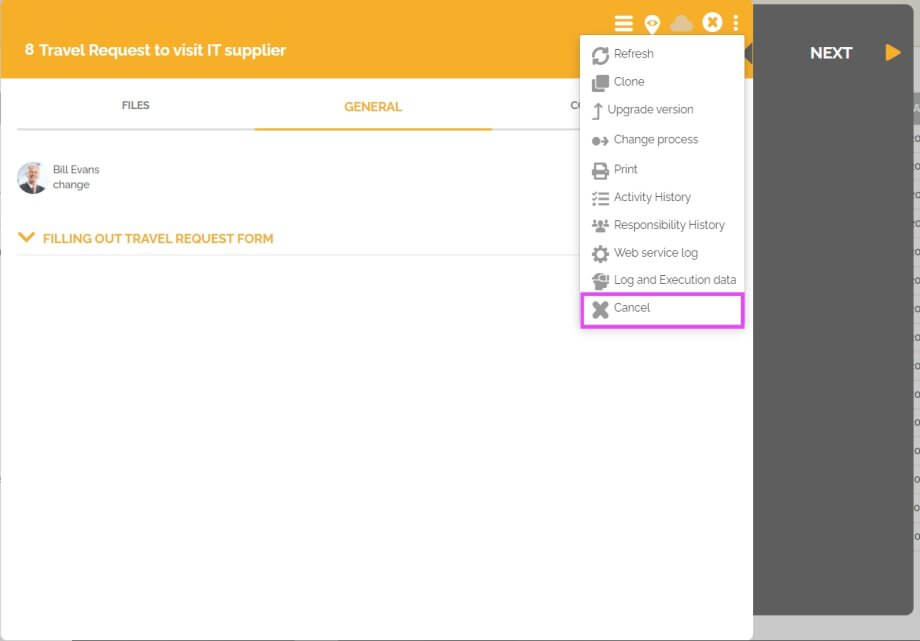Open the Print option
The height and width of the screenshot is (641, 920).
tap(626, 169)
